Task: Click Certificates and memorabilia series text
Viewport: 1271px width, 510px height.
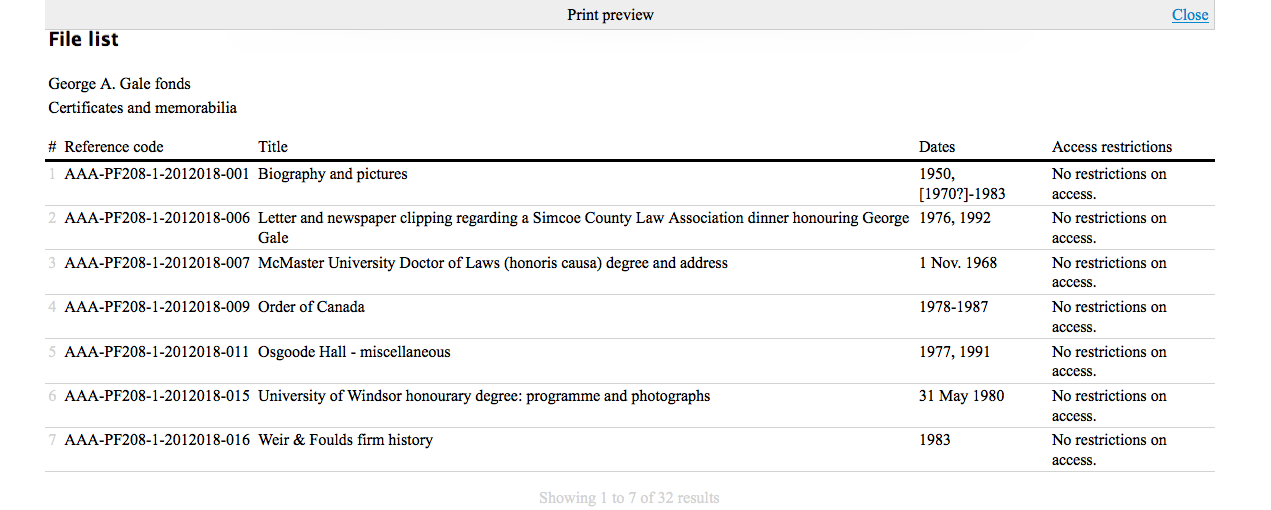Action: click(143, 108)
